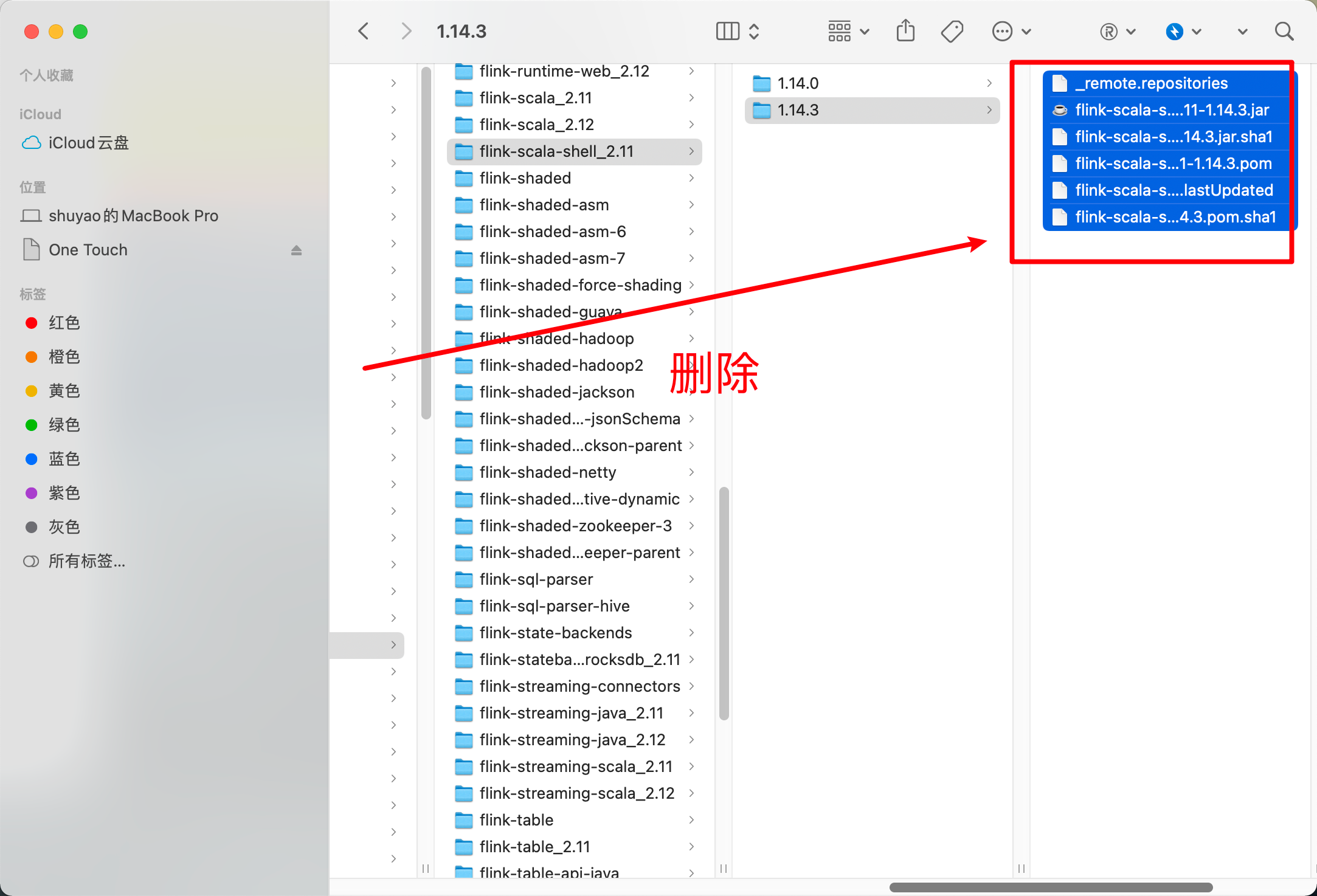Open the flink-stateba...rocksdb_2.11 folder
The width and height of the screenshot is (1317, 896).
574,660
